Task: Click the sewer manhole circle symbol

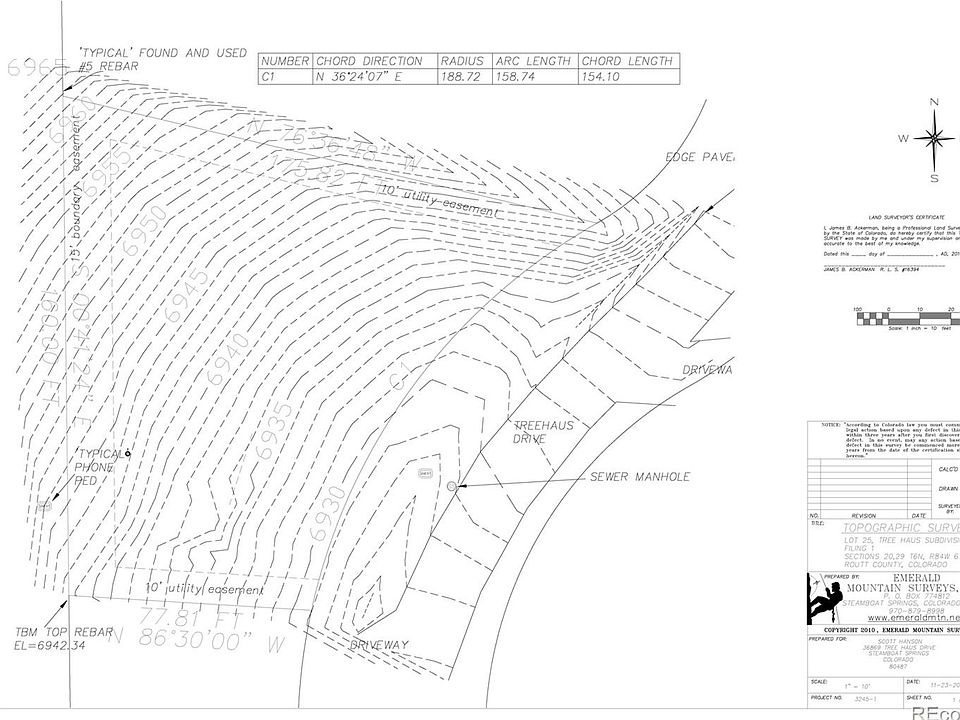Action: pos(452,486)
